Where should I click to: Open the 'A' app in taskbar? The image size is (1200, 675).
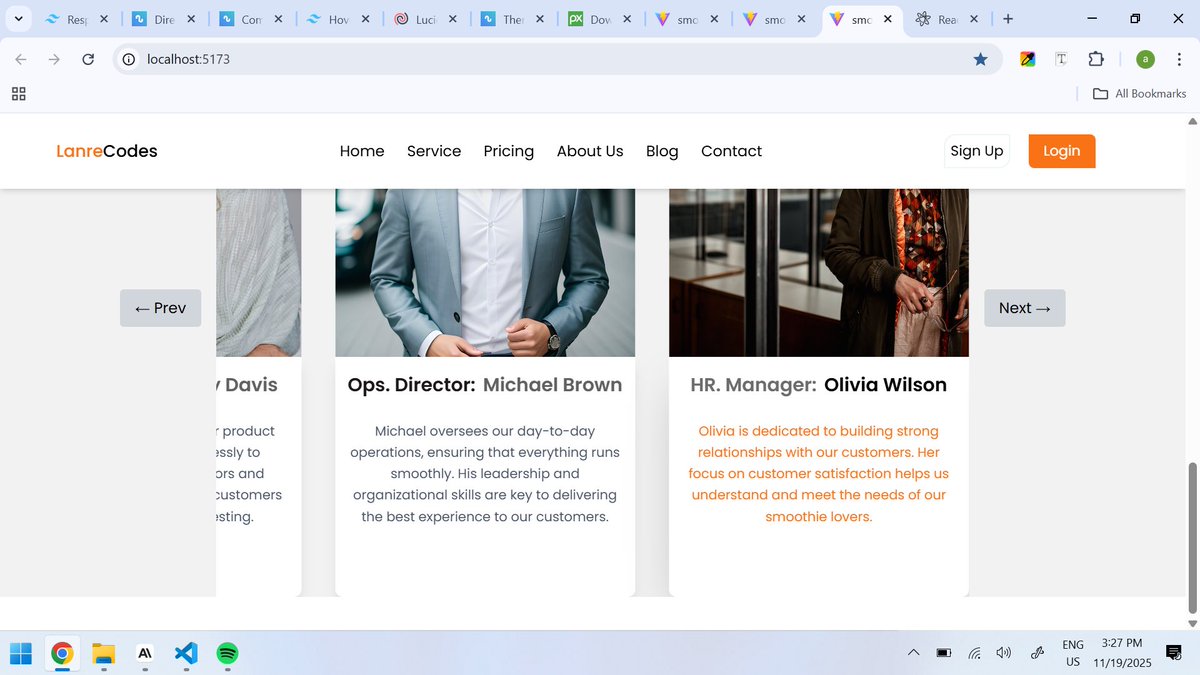pyautogui.click(x=145, y=654)
